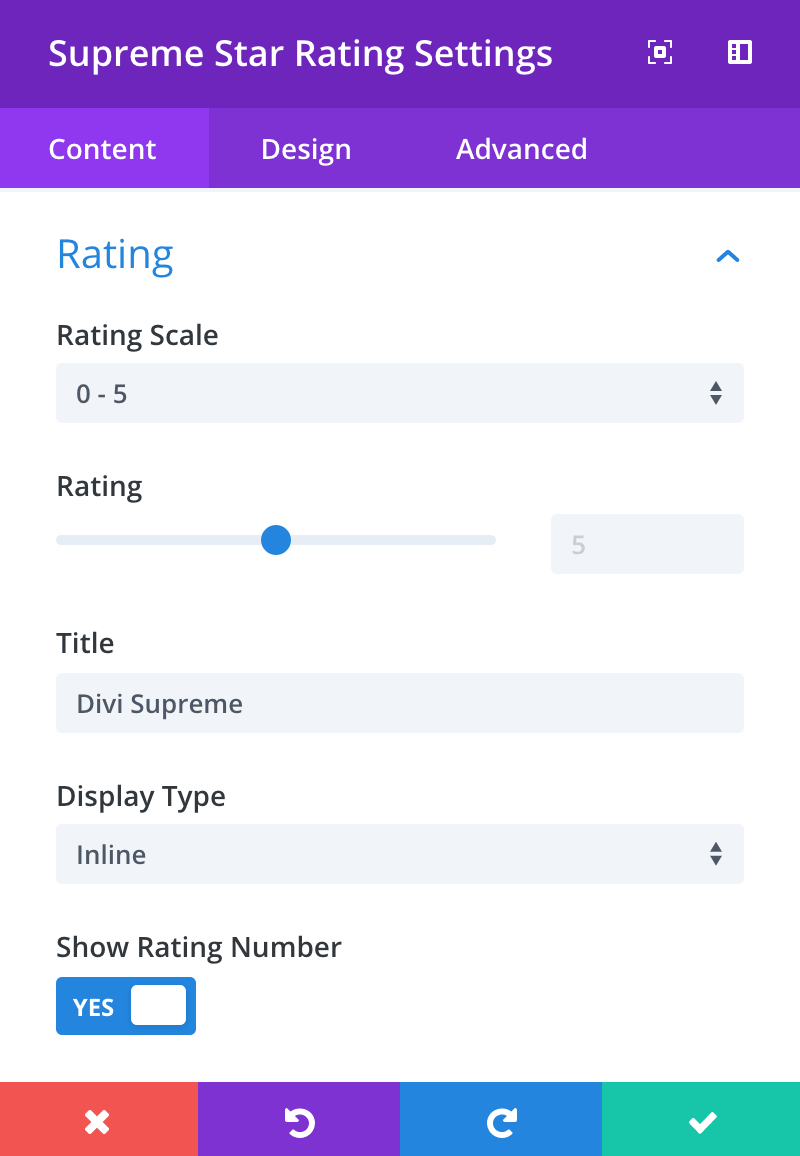Click the snap modal to sidebar icon
This screenshot has height=1156, width=800.
pos(740,53)
